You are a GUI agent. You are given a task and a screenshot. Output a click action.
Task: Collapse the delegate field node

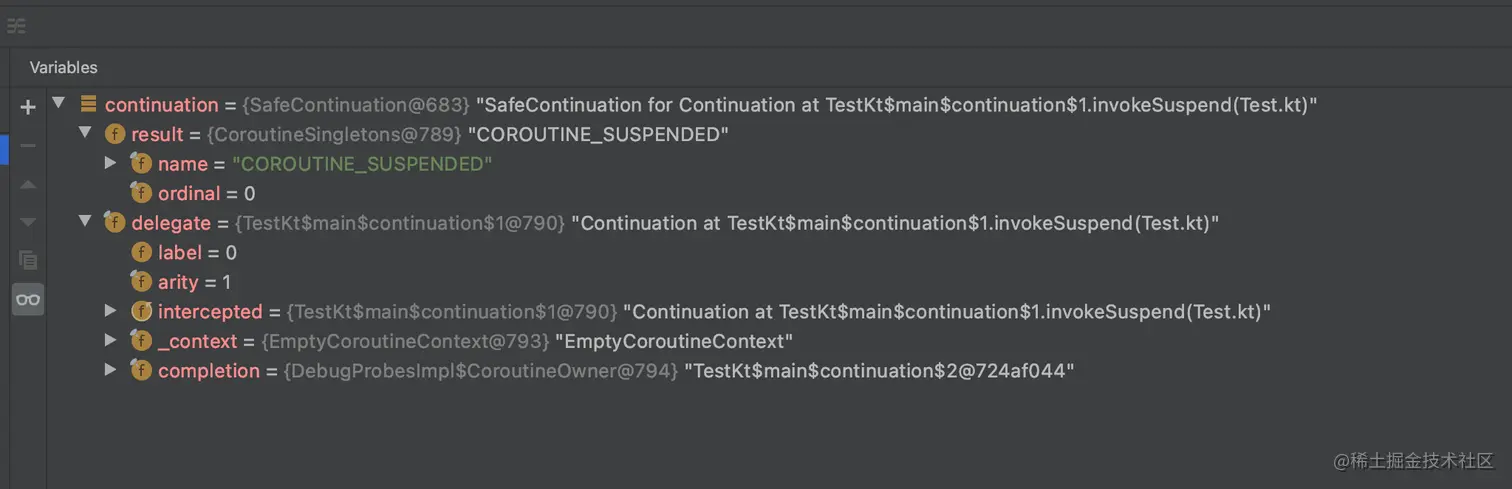(85, 222)
